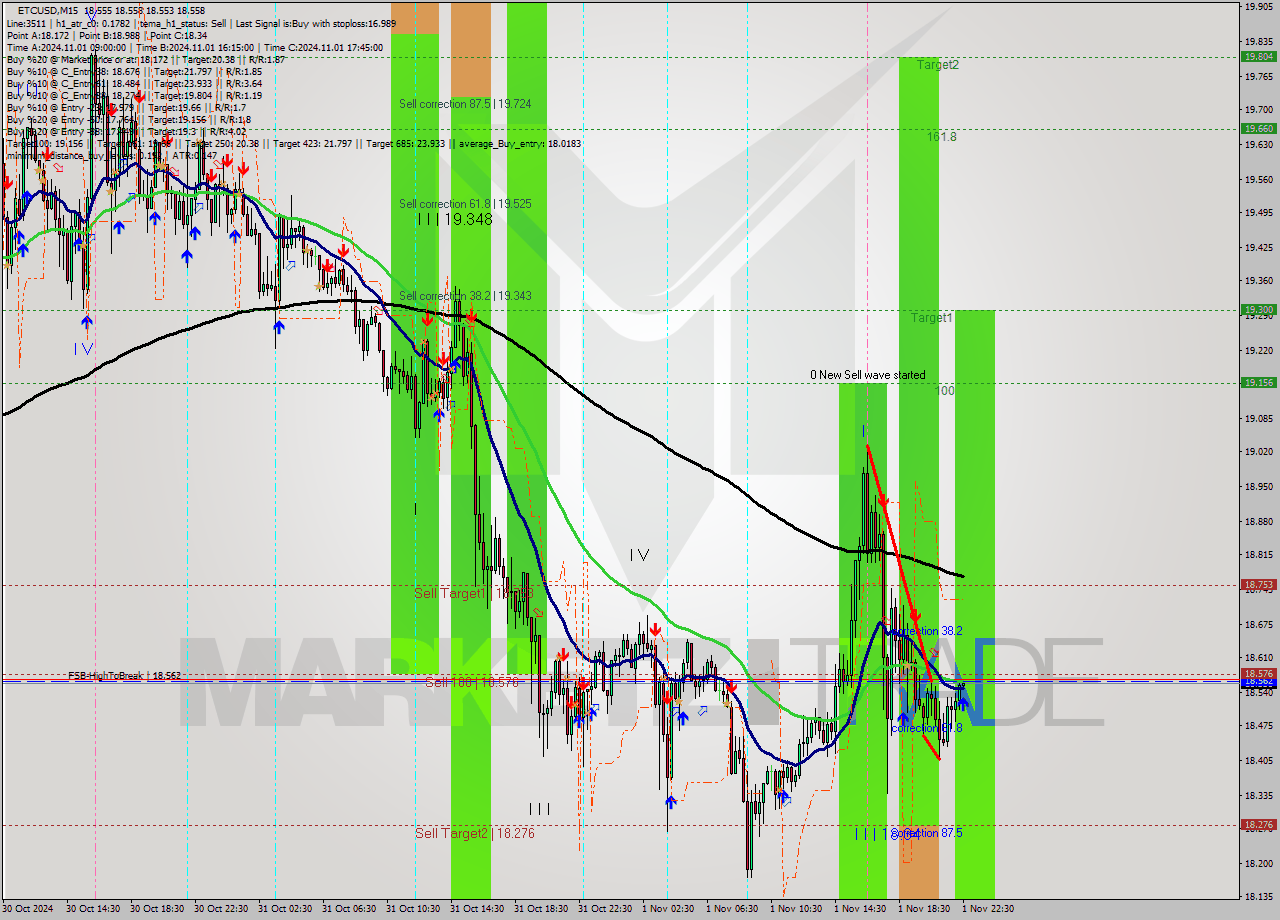Click the 'I I I 19.348' wave label
This screenshot has width=1280, height=920.
coord(455,218)
